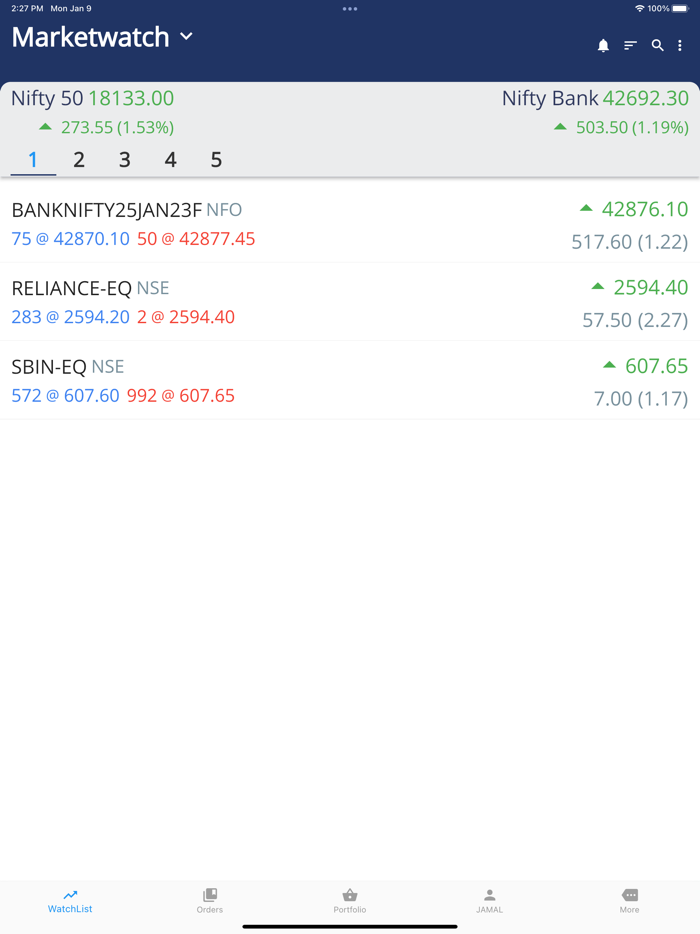Expand the Marketwatch dropdown chevron

186,37
